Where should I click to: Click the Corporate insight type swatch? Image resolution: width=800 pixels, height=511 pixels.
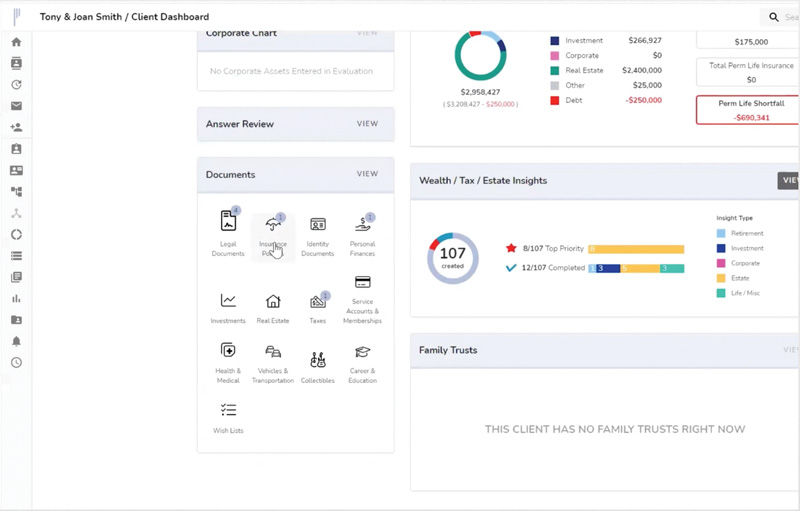coord(721,263)
